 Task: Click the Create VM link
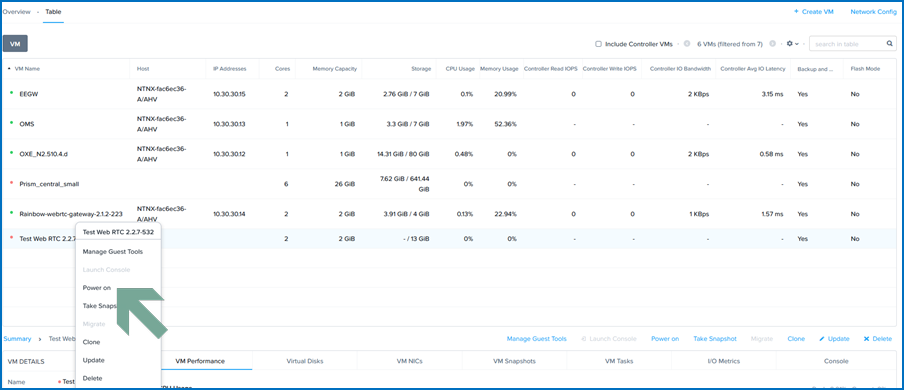815,12
